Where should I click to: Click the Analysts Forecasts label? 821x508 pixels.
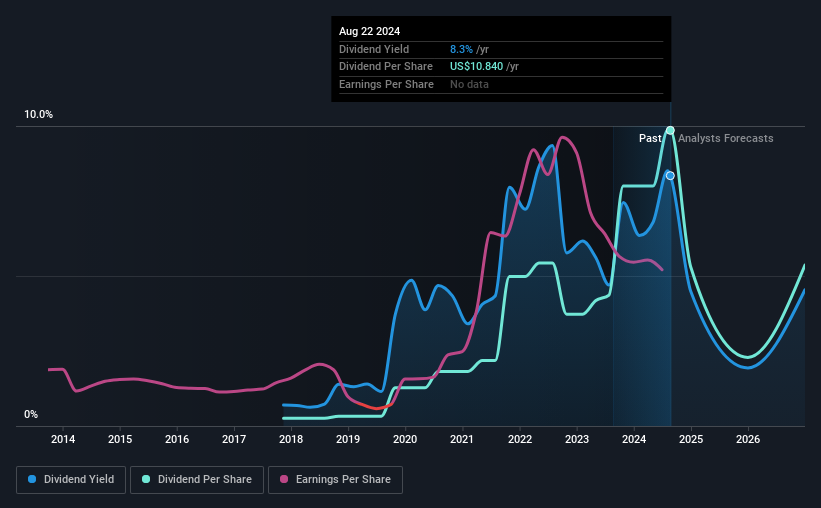coord(726,138)
